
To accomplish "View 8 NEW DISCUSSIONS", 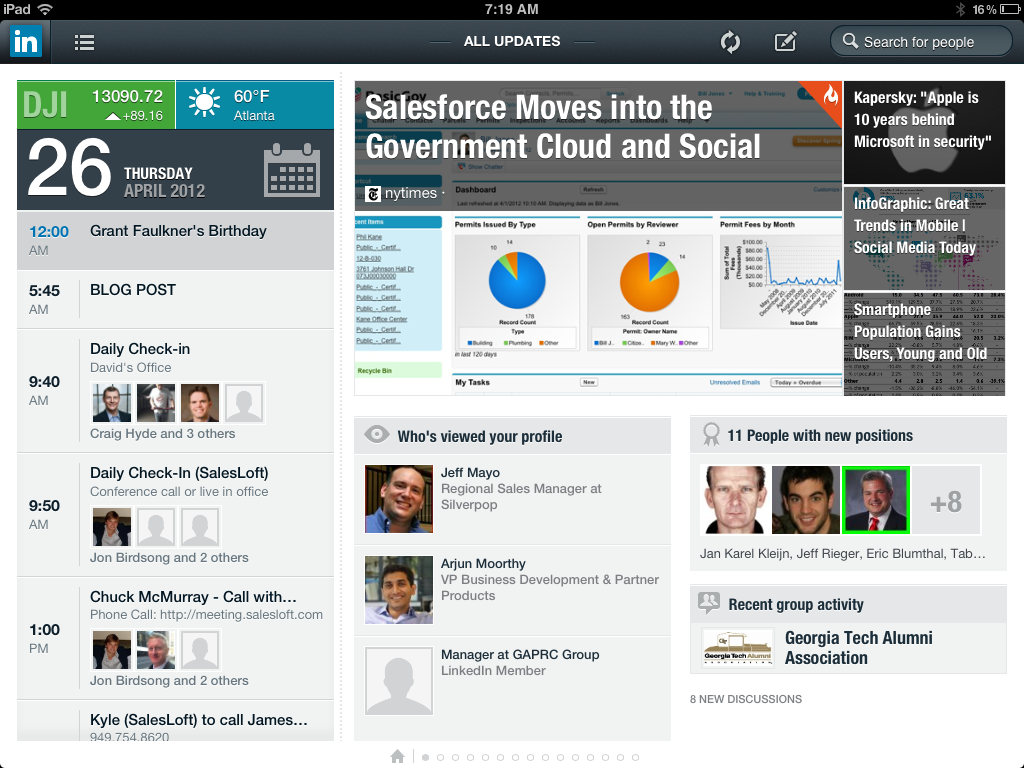I will (x=746, y=699).
